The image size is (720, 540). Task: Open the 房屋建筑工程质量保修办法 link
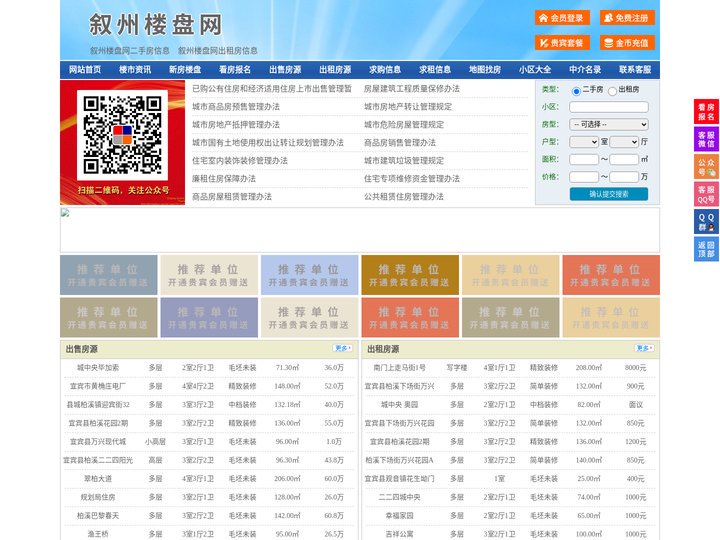point(412,89)
